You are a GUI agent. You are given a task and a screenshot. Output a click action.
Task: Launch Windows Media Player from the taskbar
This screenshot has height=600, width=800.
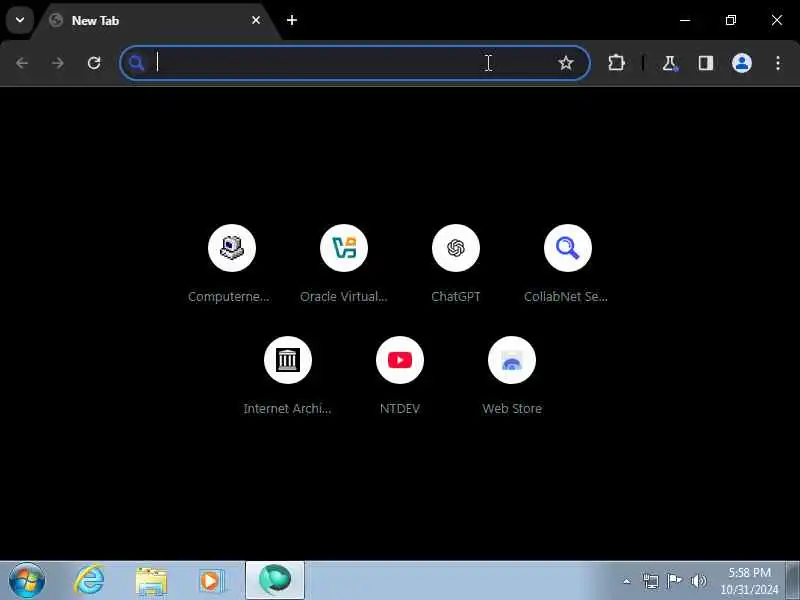pos(212,581)
